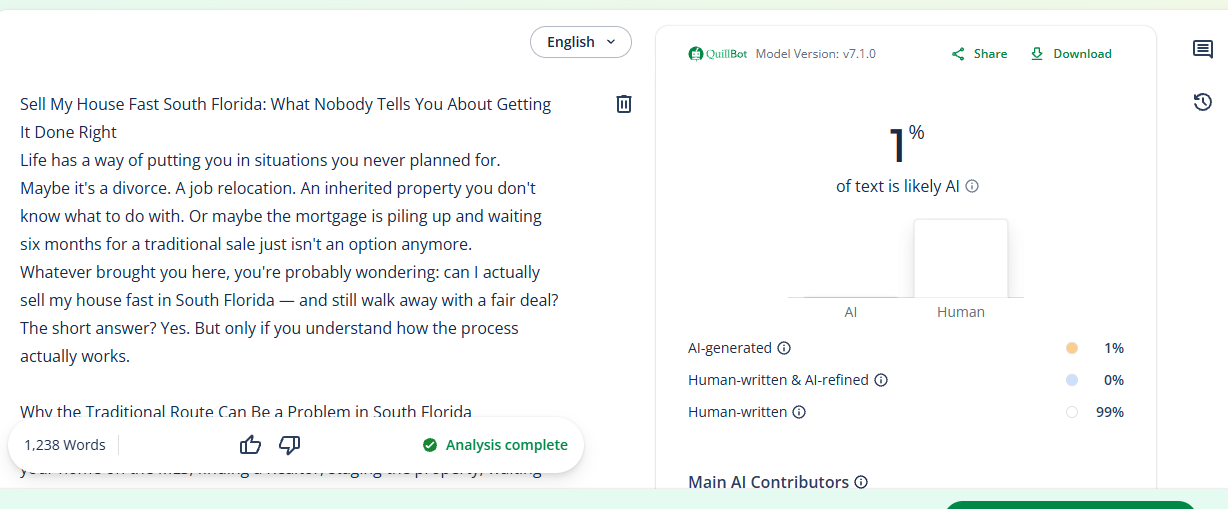Click the Human bar in the chart

[x=961, y=258]
